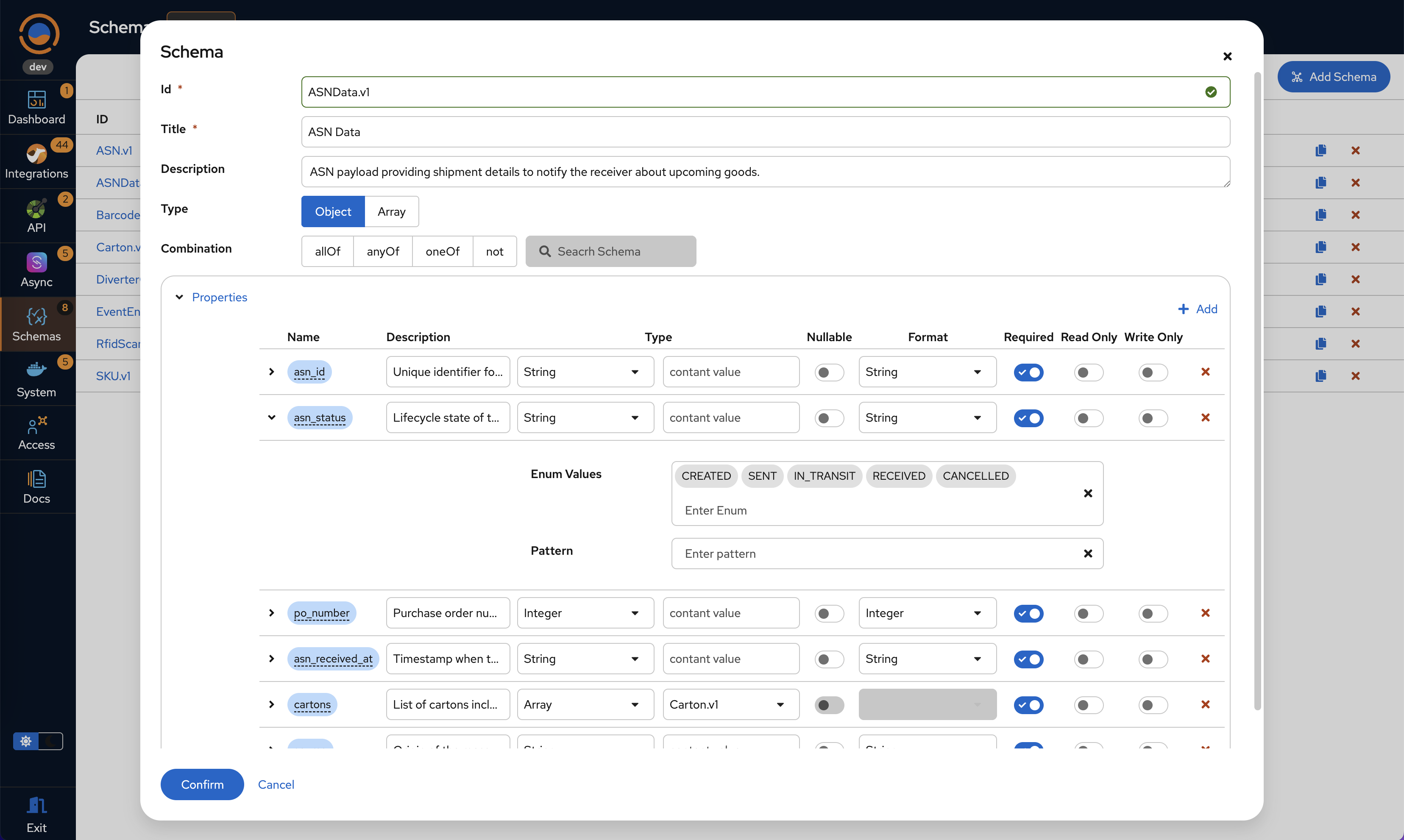The height and width of the screenshot is (840, 1404).
Task: Choose the oneOf combination option
Action: [x=442, y=251]
